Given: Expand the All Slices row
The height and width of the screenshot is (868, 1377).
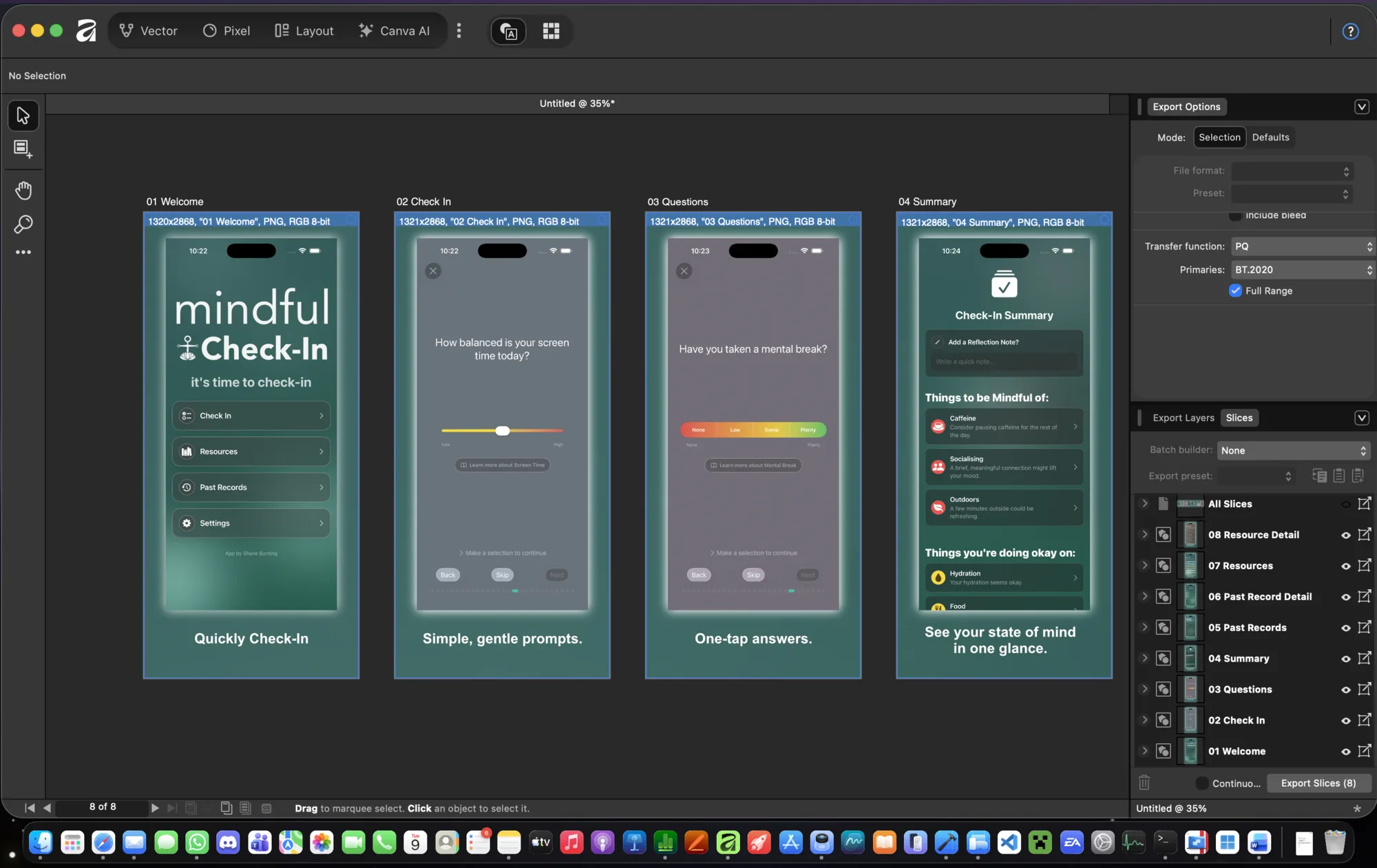Looking at the screenshot, I should click(1144, 504).
